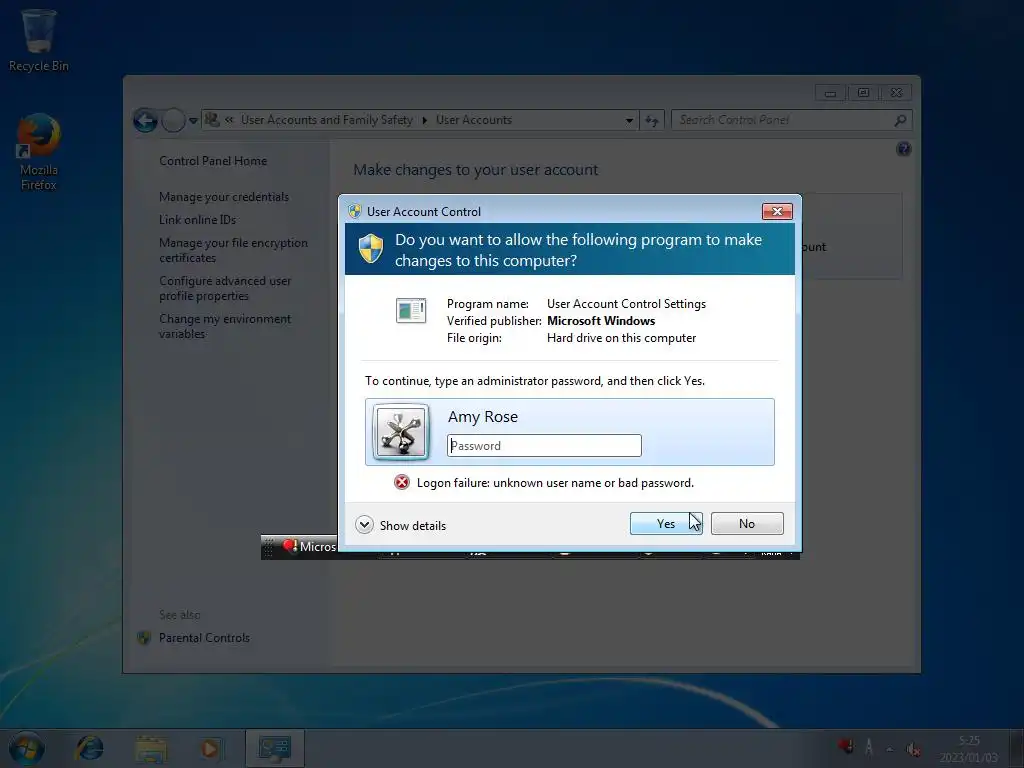
Task: Open Mozilla Firefox desktop shortcut
Action: 39,152
